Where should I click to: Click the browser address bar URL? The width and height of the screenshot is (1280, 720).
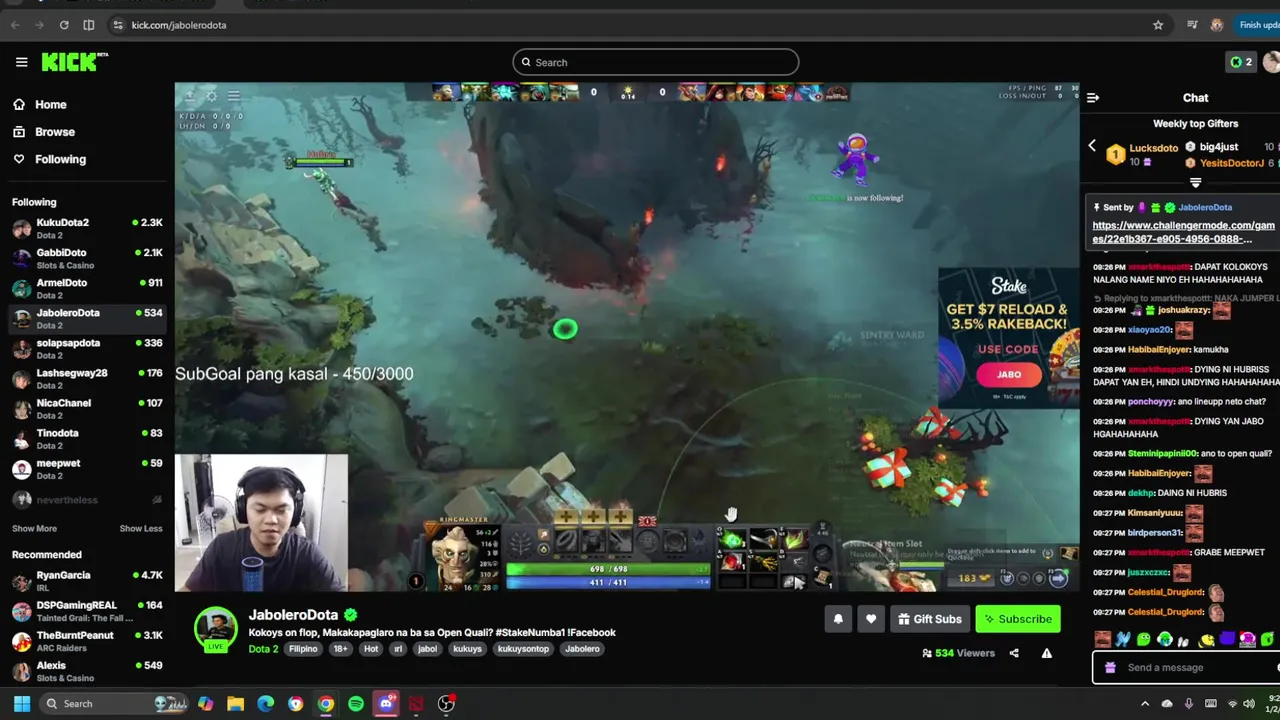coord(179,25)
